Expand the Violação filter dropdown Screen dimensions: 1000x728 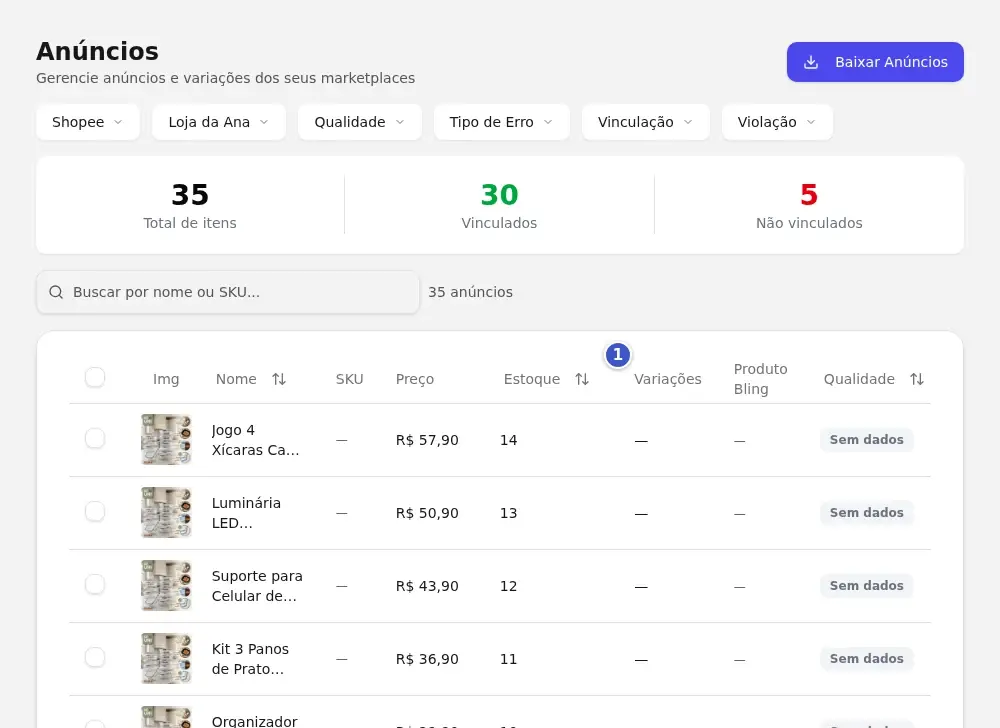(777, 122)
